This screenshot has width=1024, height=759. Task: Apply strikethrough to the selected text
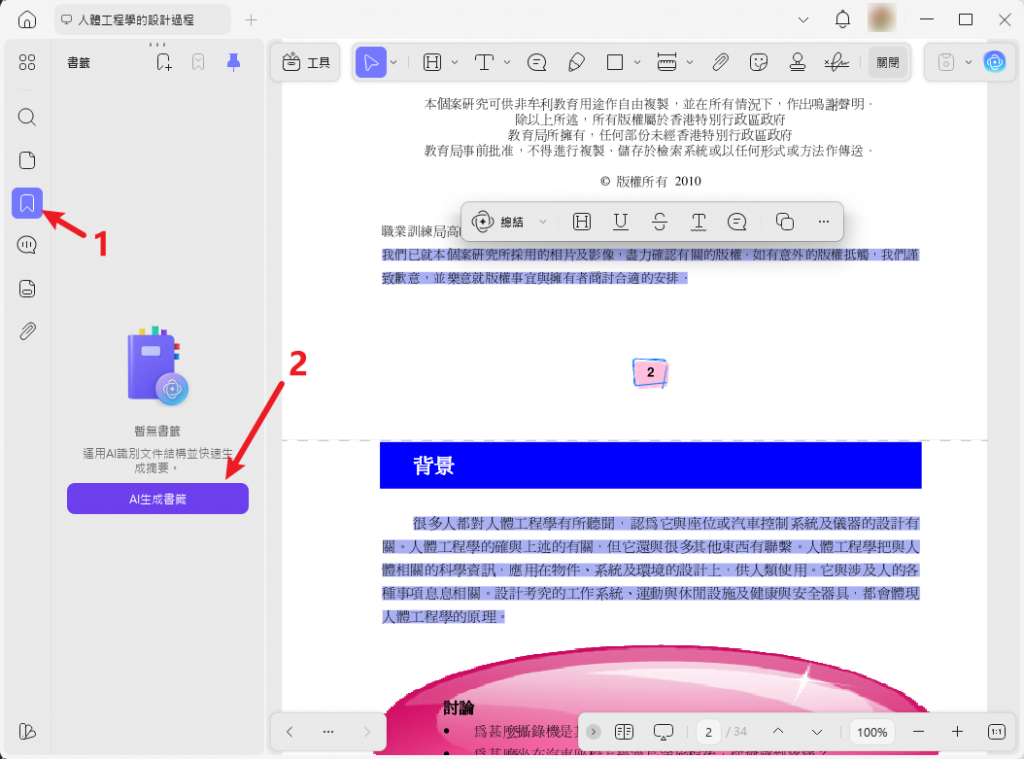(x=660, y=221)
